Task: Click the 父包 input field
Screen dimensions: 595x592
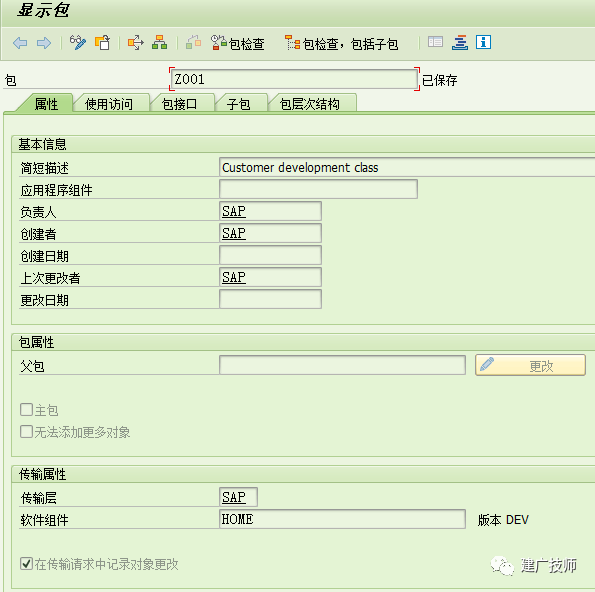Action: (x=342, y=365)
